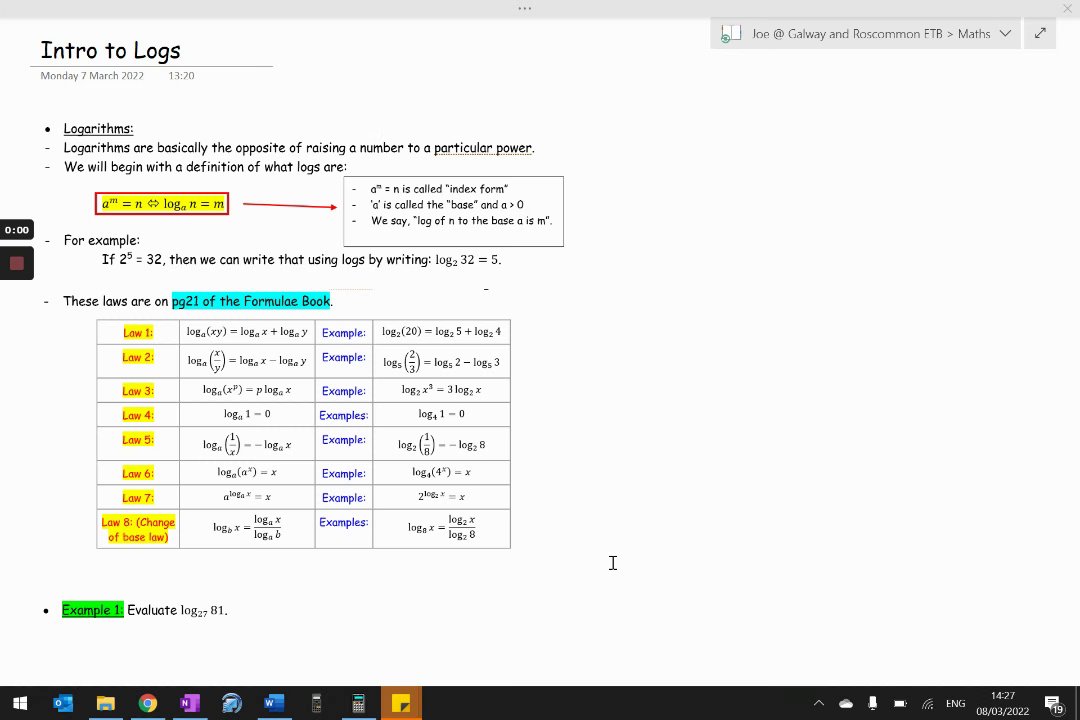
Task: Switch to OneNote on the taskbar
Action: point(189,703)
